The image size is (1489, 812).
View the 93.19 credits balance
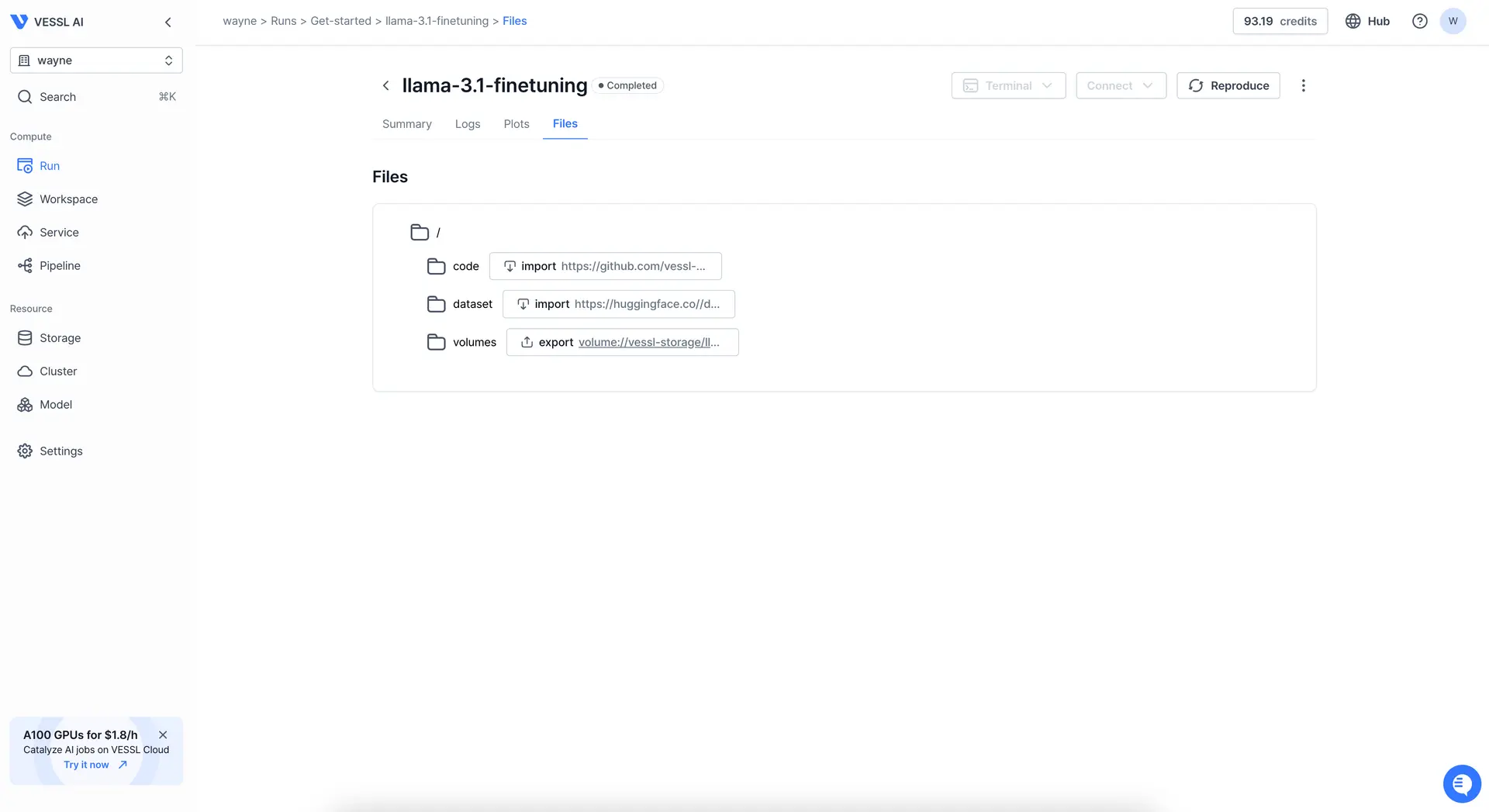(x=1280, y=21)
